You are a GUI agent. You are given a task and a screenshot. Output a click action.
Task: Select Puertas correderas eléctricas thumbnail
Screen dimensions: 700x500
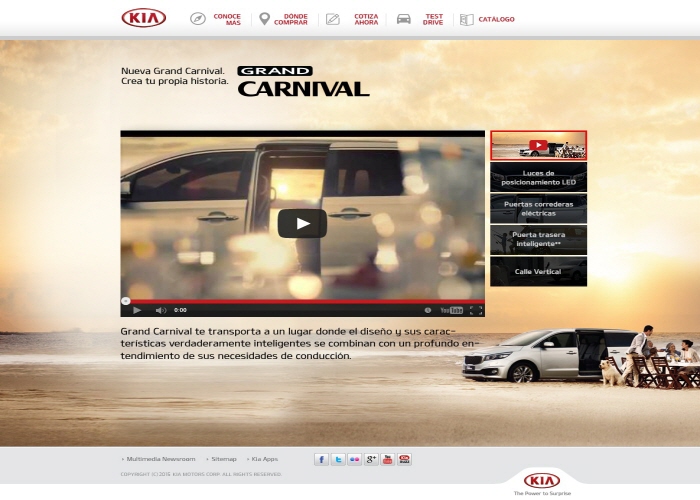(x=538, y=208)
